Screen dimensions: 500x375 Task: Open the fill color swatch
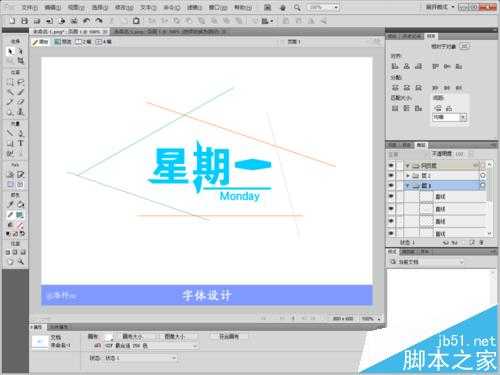[20, 225]
